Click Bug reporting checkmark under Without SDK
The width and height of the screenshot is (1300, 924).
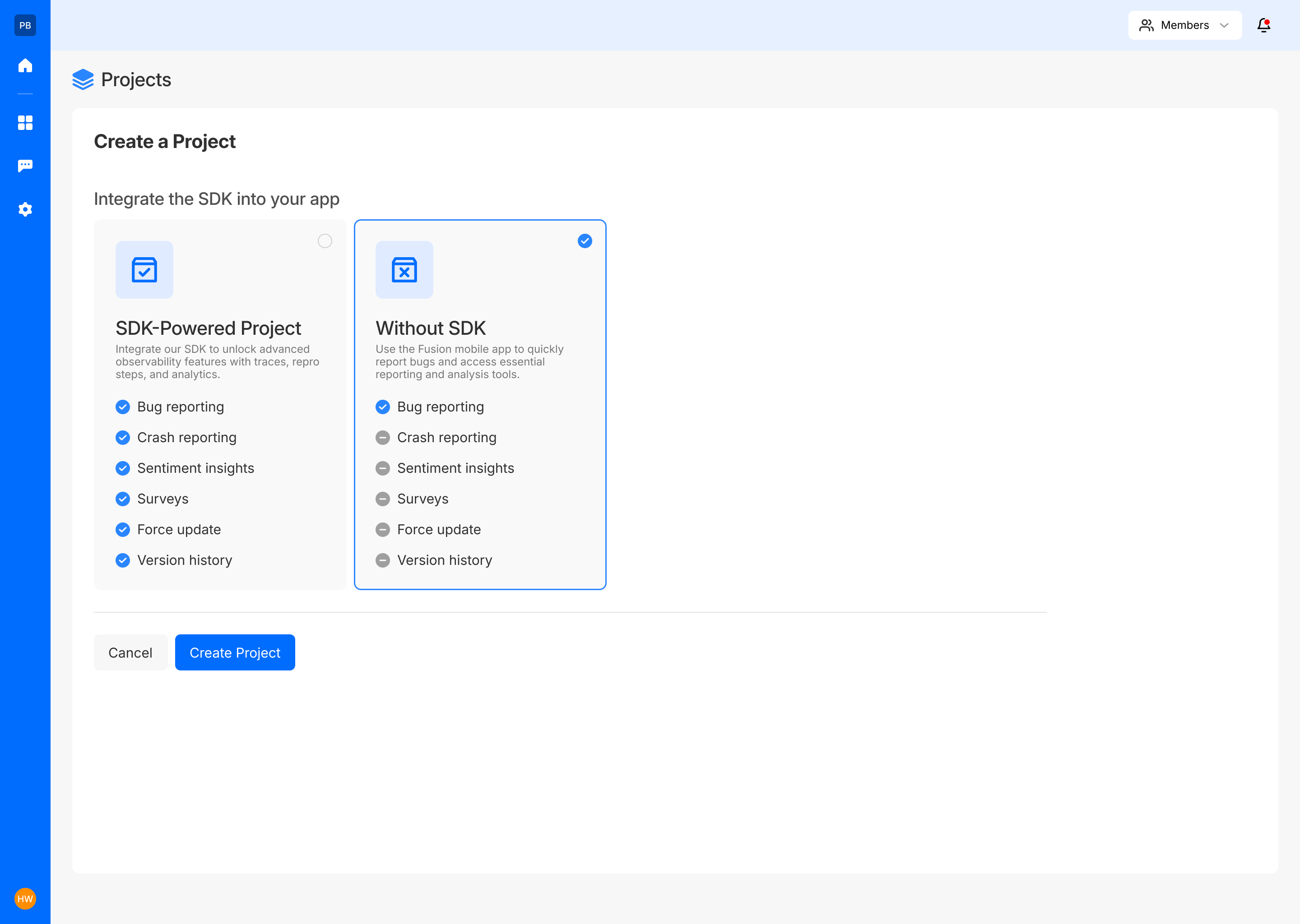pyautogui.click(x=382, y=407)
